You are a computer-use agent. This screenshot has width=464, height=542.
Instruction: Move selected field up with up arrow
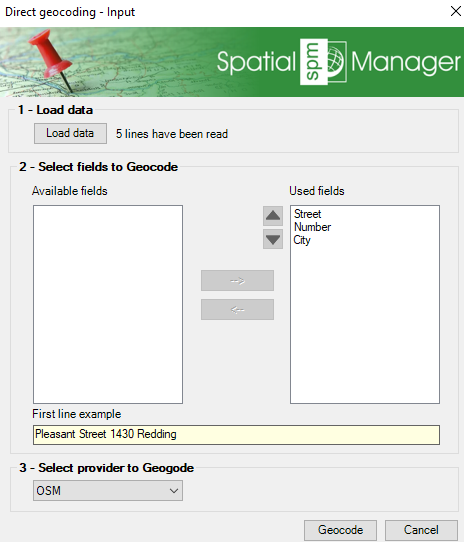pyautogui.click(x=273, y=216)
